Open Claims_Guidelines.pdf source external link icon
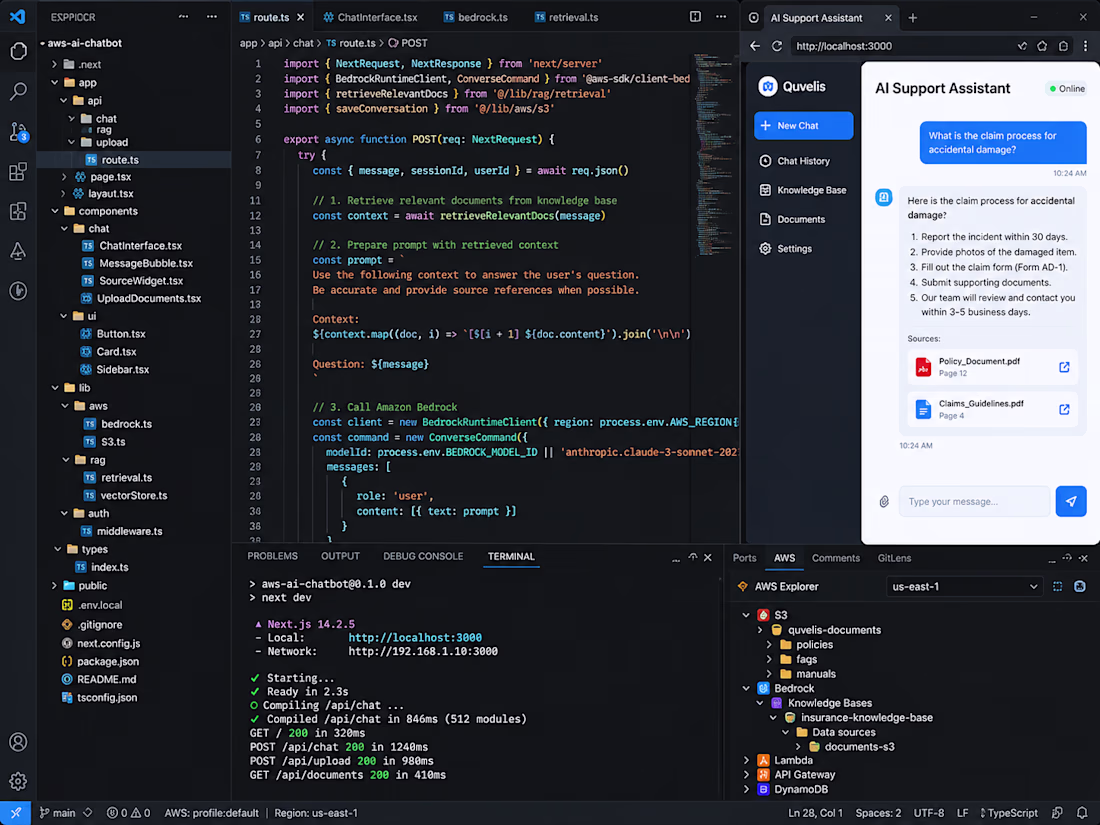Screen dimensions: 1100x825 click(x=1064, y=409)
